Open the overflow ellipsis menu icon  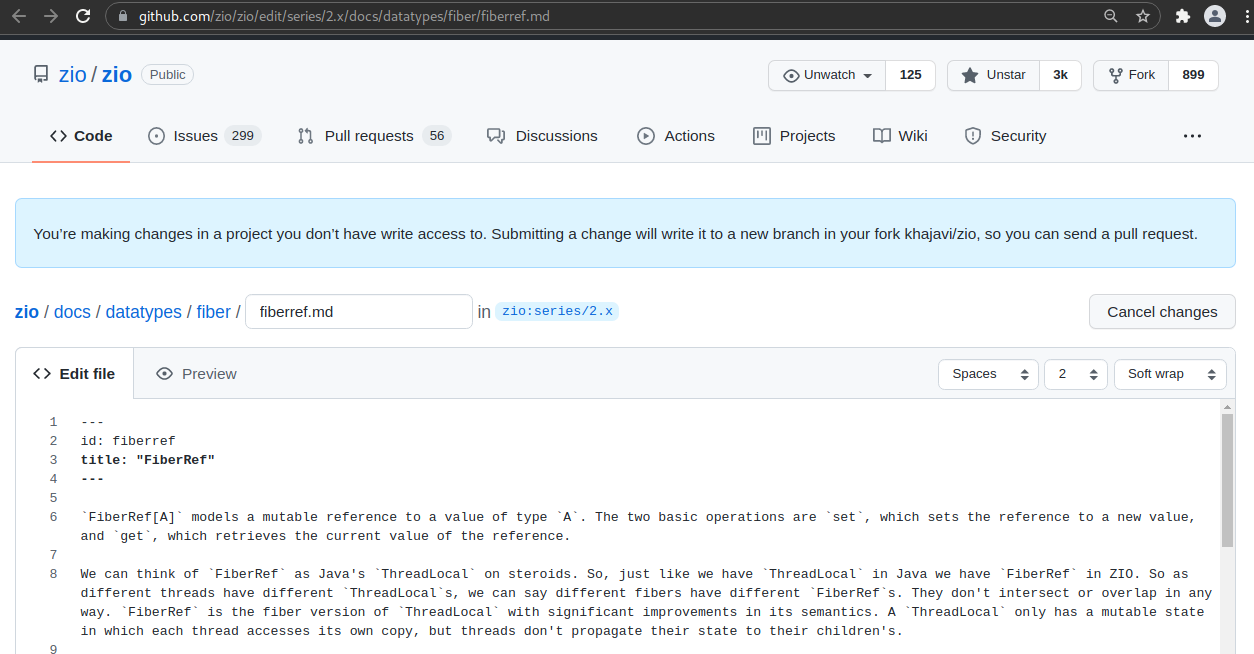click(1192, 136)
